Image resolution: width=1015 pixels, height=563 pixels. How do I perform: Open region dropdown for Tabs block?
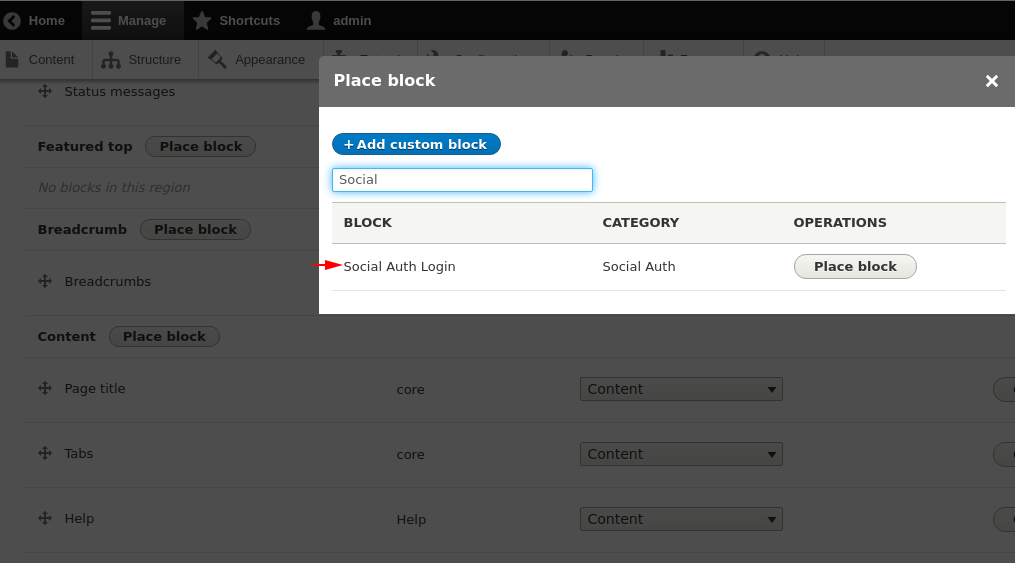coord(681,454)
